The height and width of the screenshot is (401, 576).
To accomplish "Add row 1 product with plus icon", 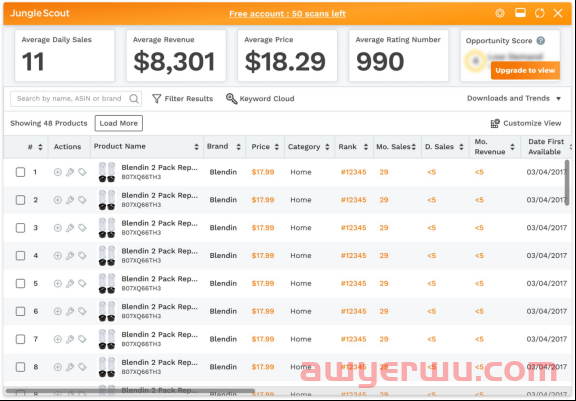I will (58, 172).
